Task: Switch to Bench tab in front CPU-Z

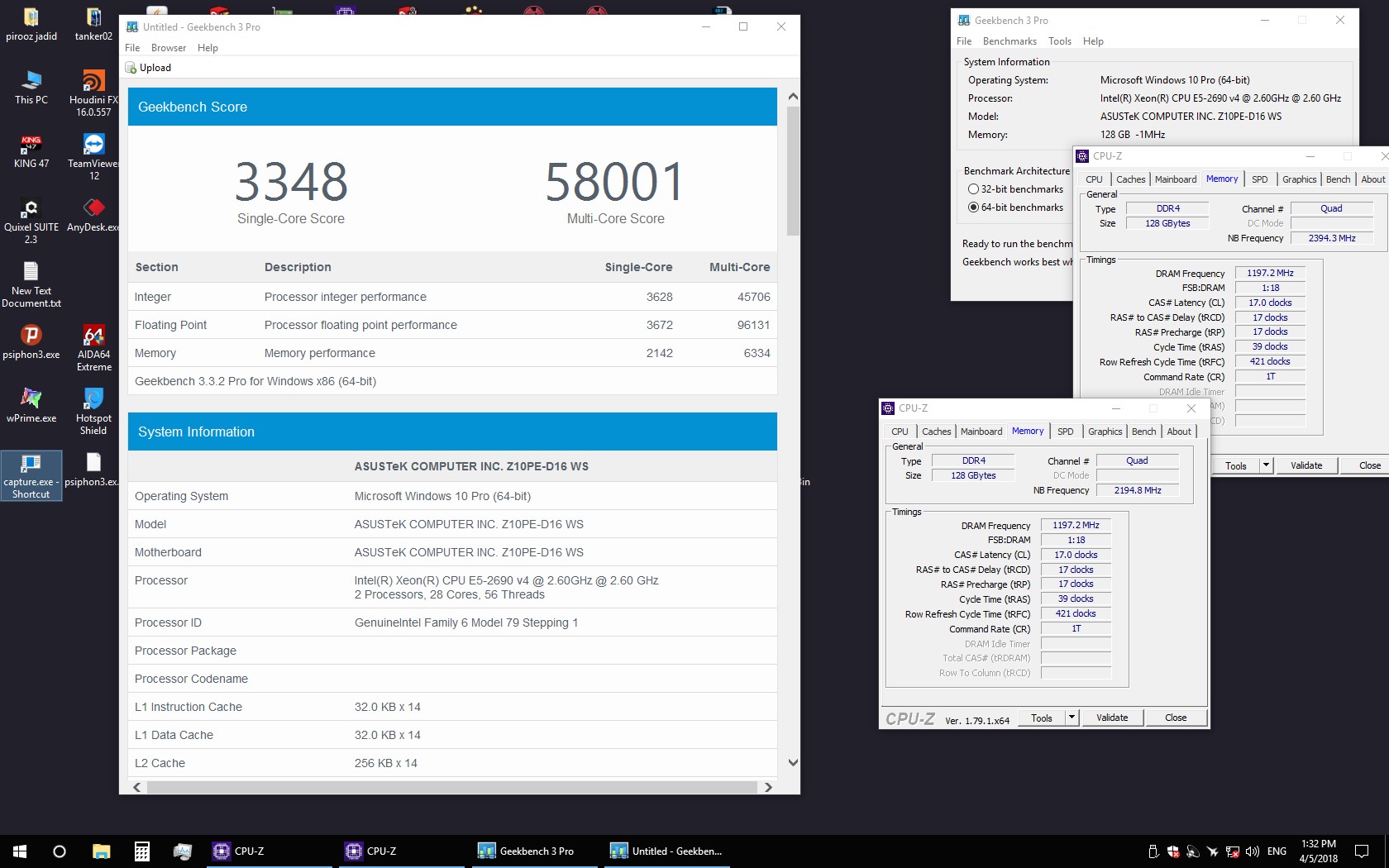Action: click(1143, 432)
